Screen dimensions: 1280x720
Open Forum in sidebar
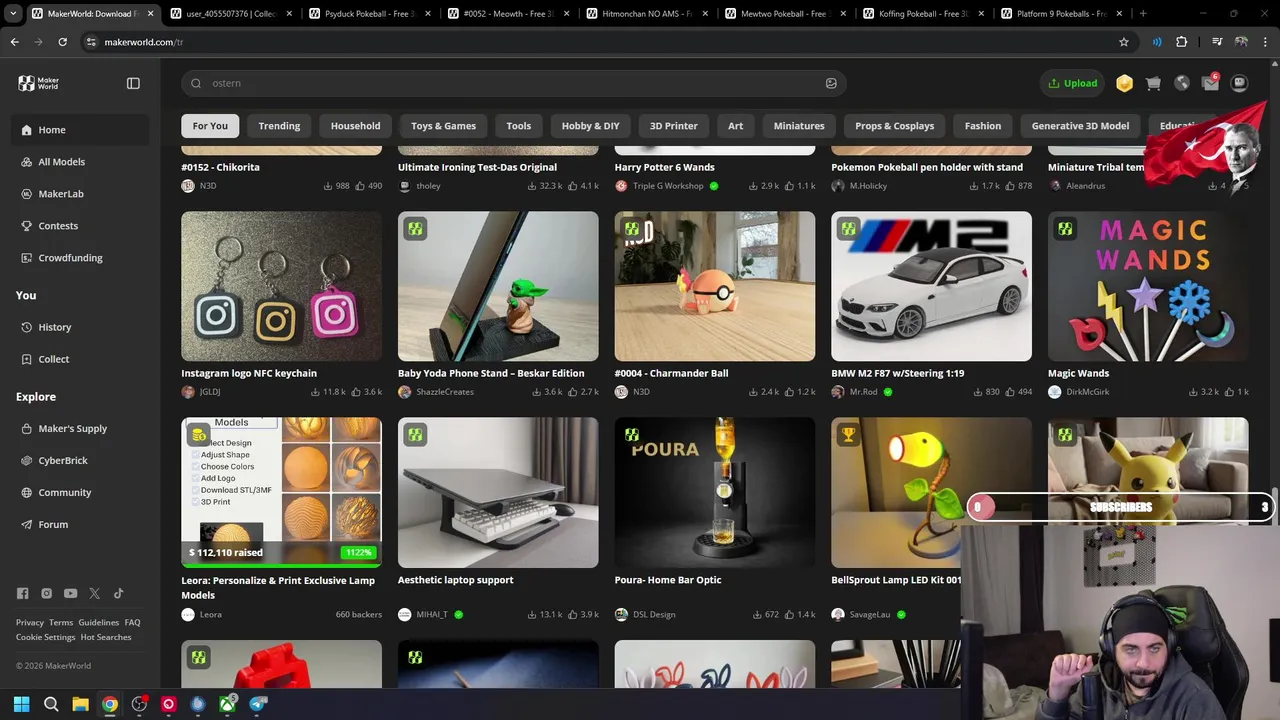pos(80,524)
